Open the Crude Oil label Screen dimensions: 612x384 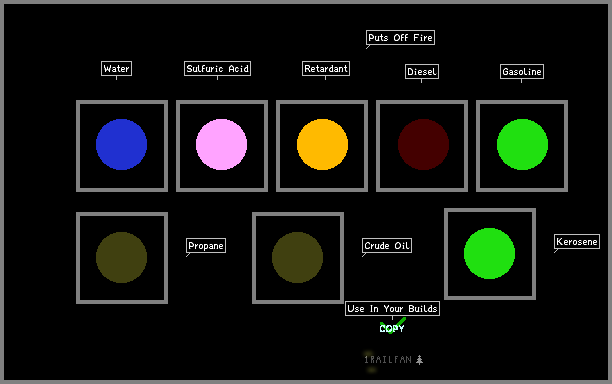(387, 246)
